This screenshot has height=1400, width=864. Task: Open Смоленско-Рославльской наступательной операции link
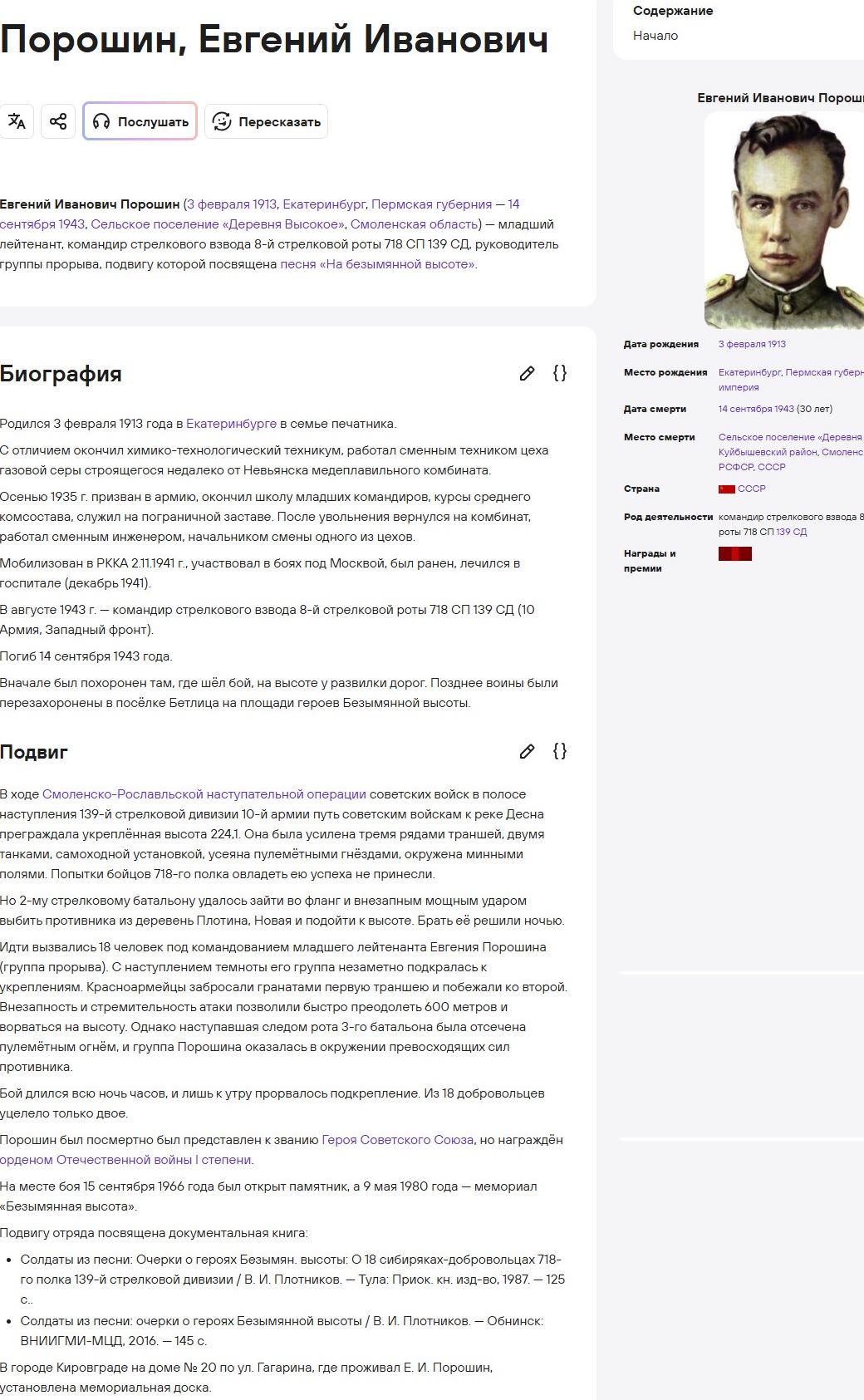[x=204, y=794]
